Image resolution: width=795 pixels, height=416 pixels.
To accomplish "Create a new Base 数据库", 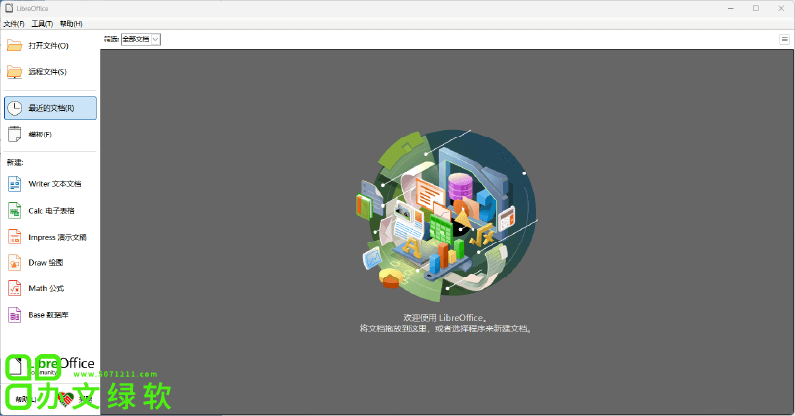I will coord(50,315).
